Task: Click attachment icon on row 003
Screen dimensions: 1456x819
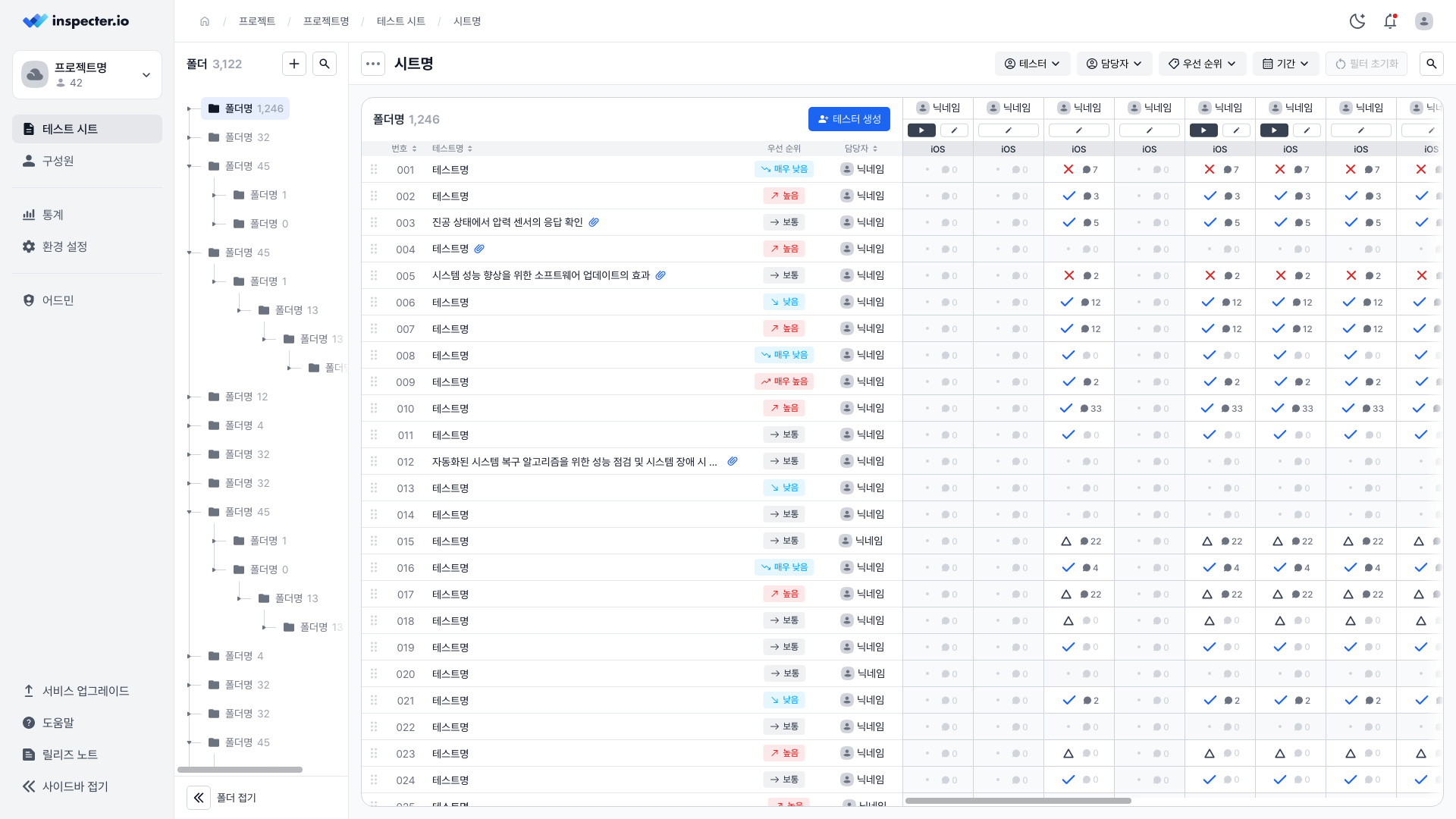Action: pyautogui.click(x=594, y=222)
